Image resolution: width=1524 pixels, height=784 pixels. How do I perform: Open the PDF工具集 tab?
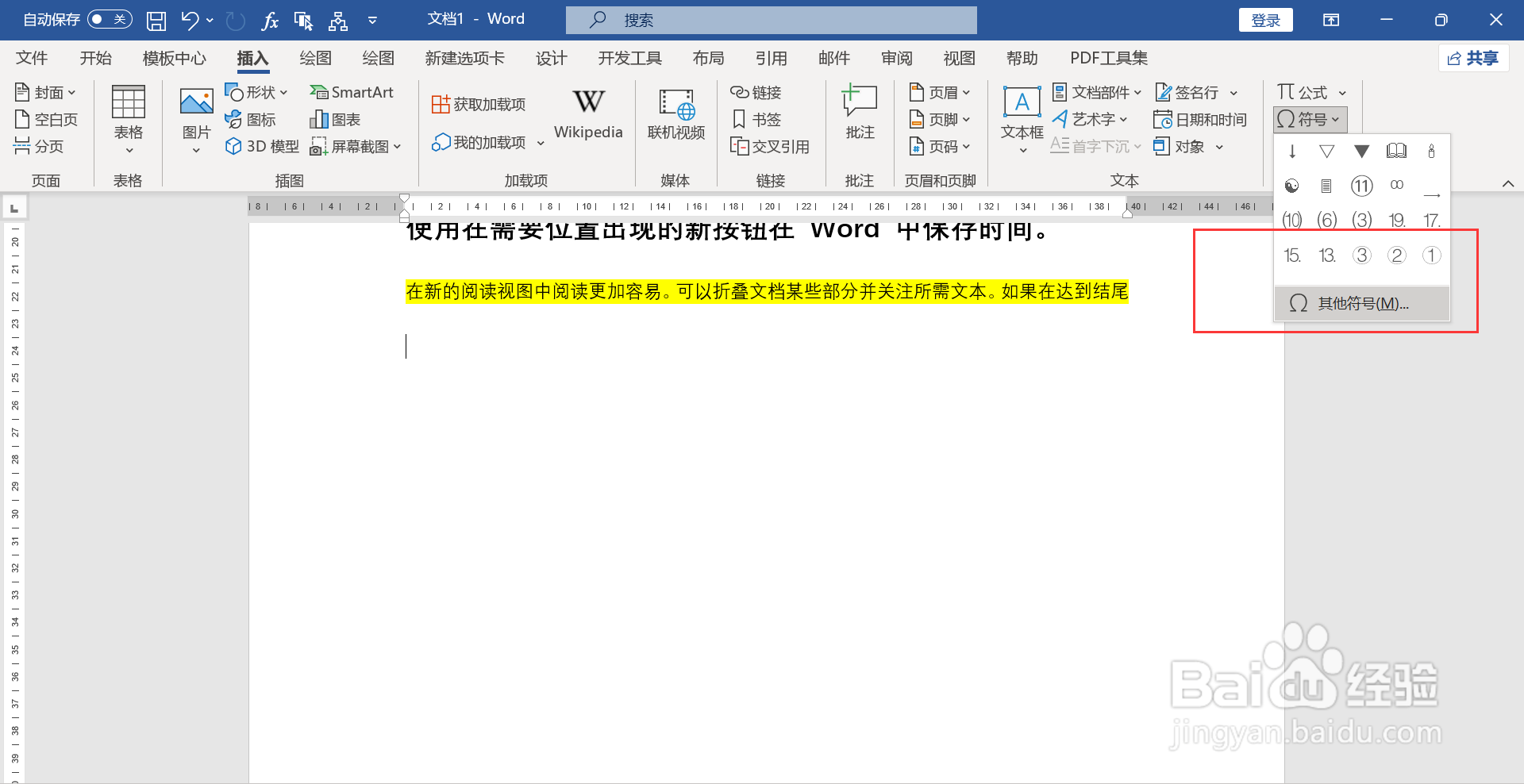coord(1108,58)
